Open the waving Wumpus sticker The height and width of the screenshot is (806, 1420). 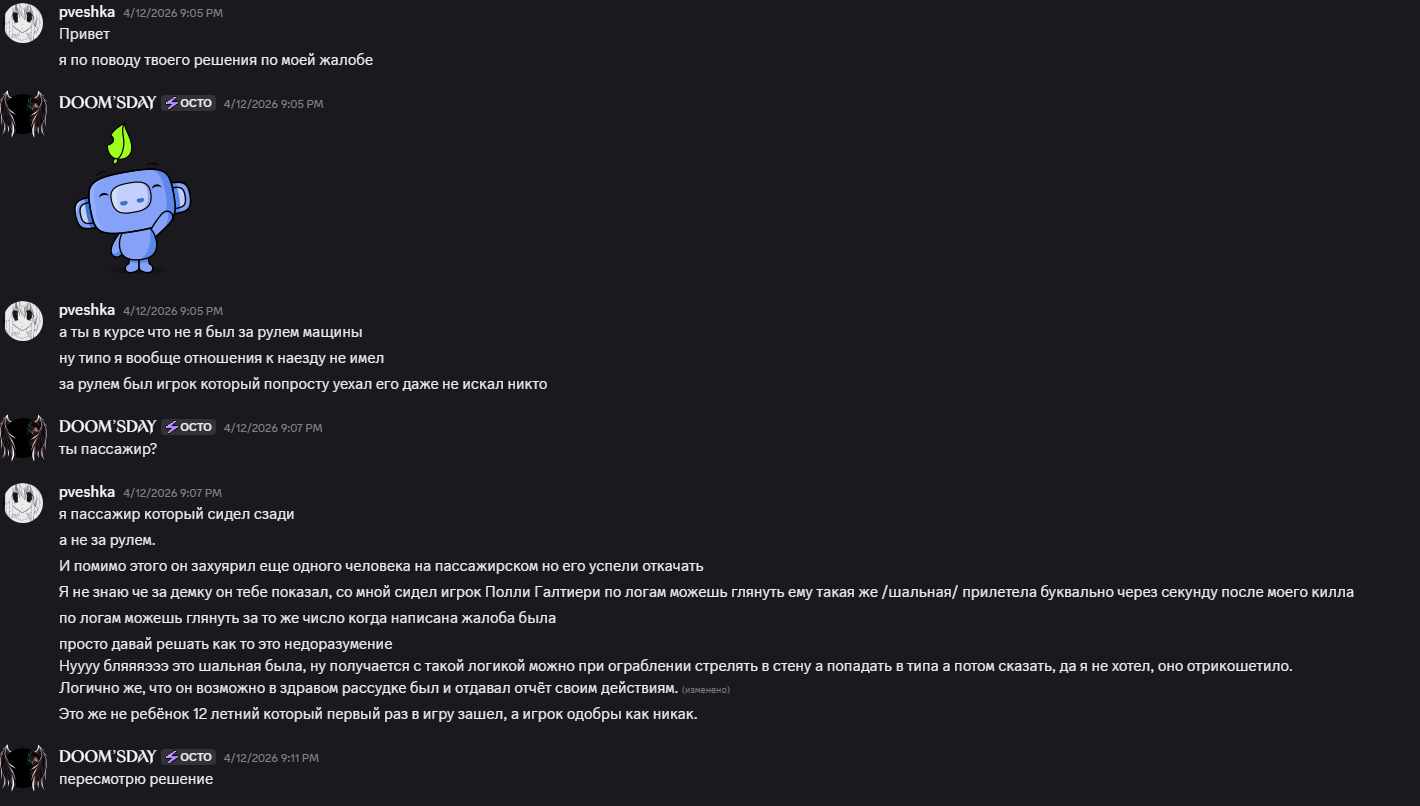pos(130,200)
